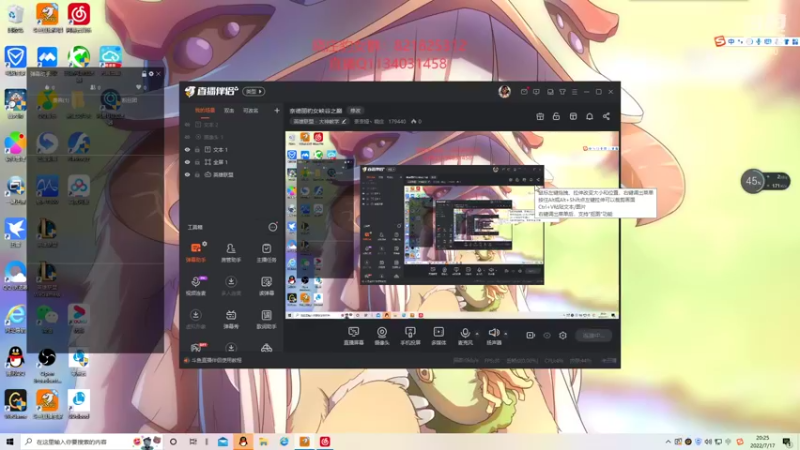Viewport: 800px width, 450px height.
Task: Toggle lock on translucent danmaku window
Action: tap(144, 74)
